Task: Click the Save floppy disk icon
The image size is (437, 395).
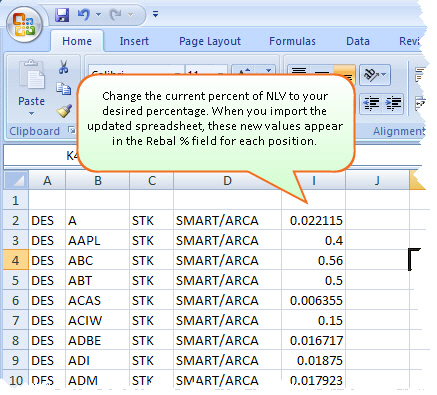Action: tap(62, 15)
